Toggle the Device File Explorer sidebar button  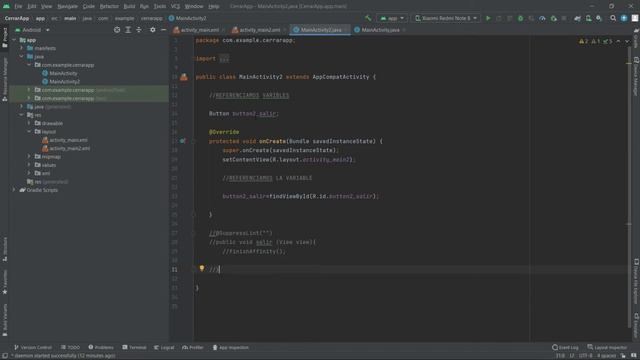[636, 282]
